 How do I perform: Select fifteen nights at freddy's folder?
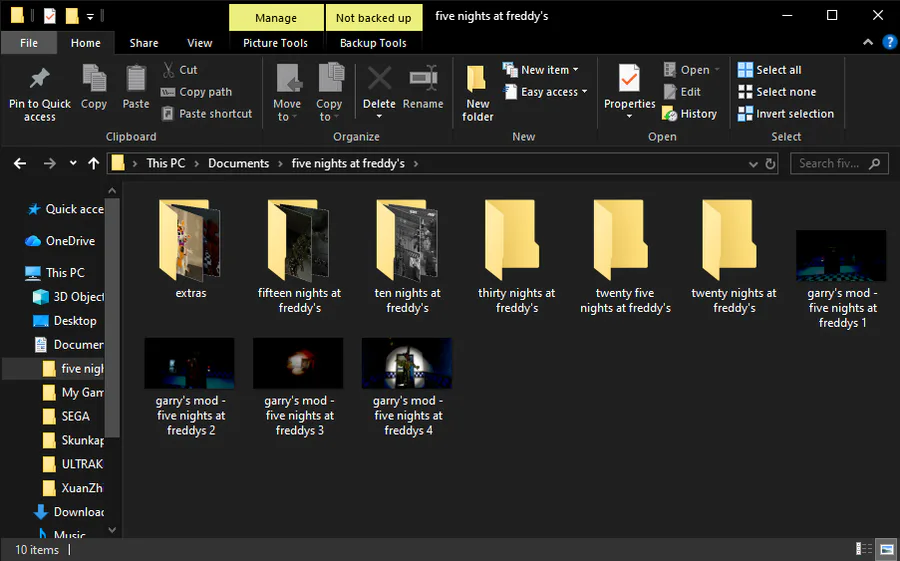pos(299,256)
